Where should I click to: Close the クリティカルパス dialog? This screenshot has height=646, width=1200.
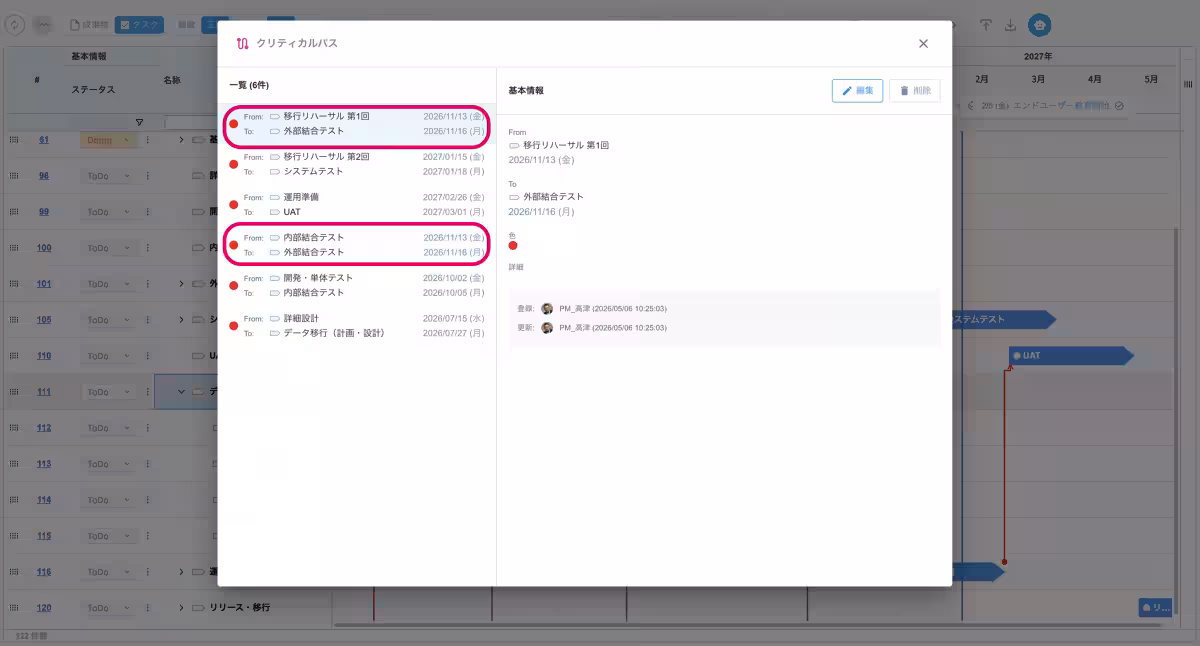tap(923, 44)
